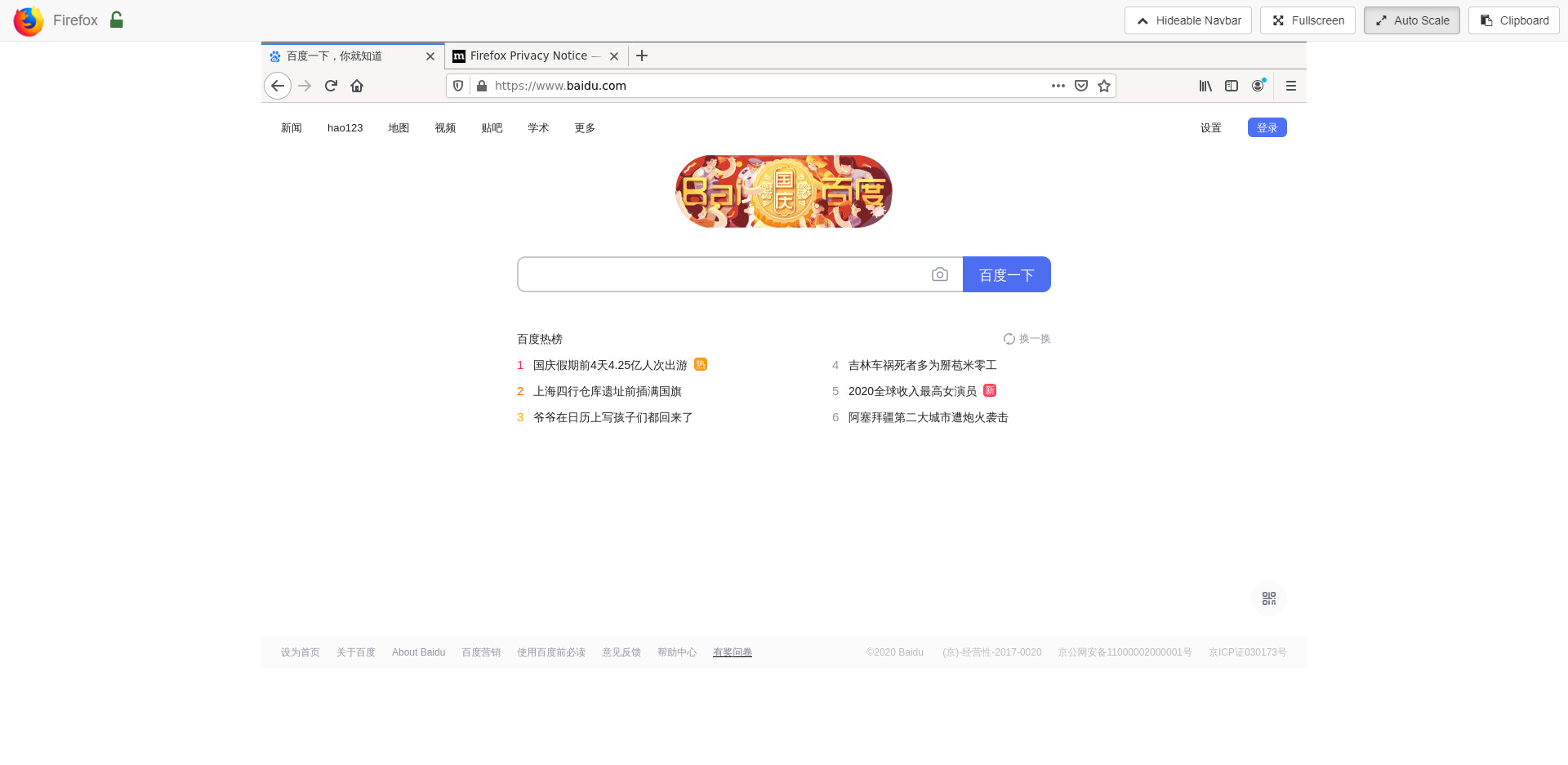1568x765 pixels.
Task: Click the green unlock padlock icon
Action: [117, 20]
